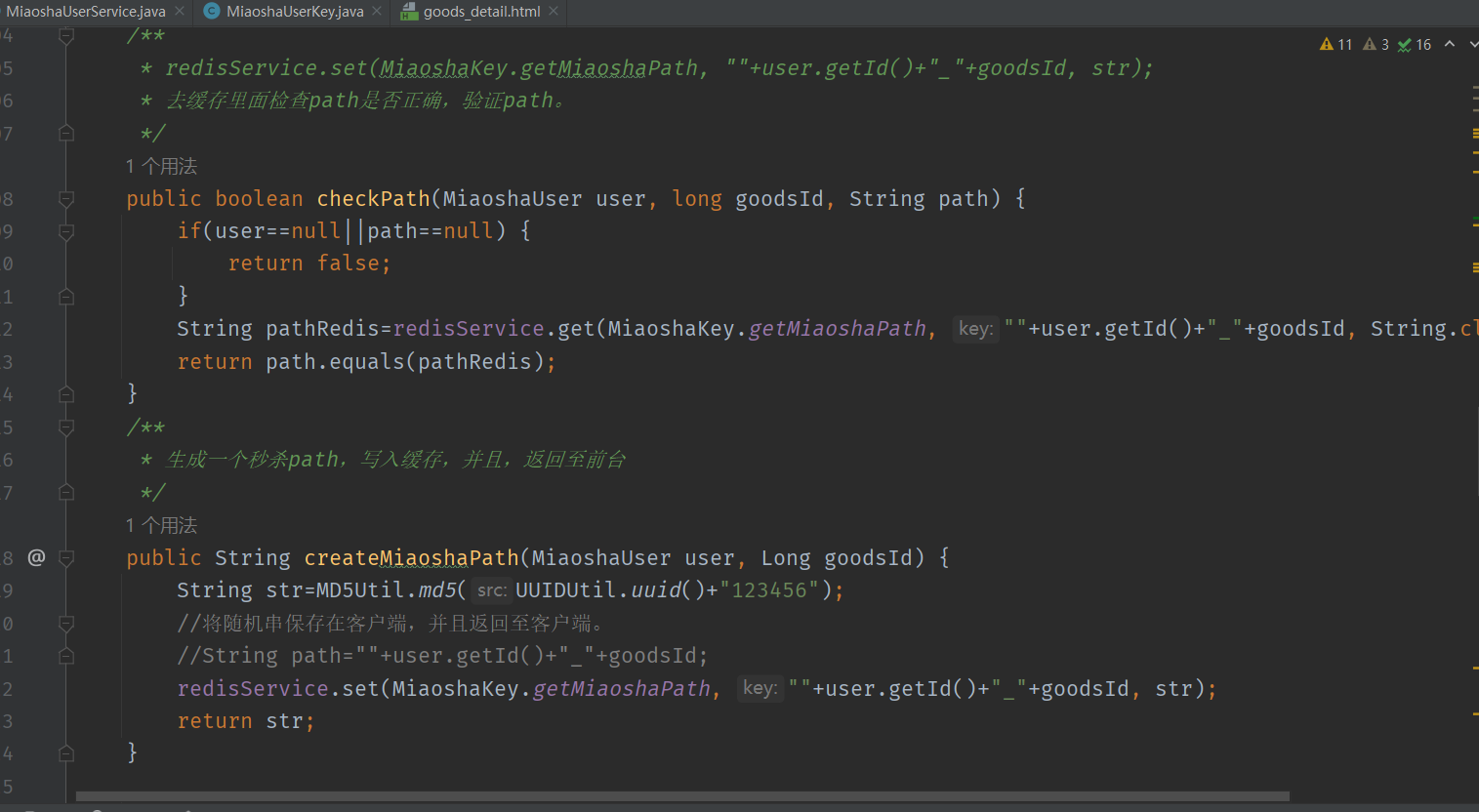Image resolution: width=1479 pixels, height=812 pixels.
Task: Click 'UUIDUtil' in the md5 call
Action: (x=565, y=590)
